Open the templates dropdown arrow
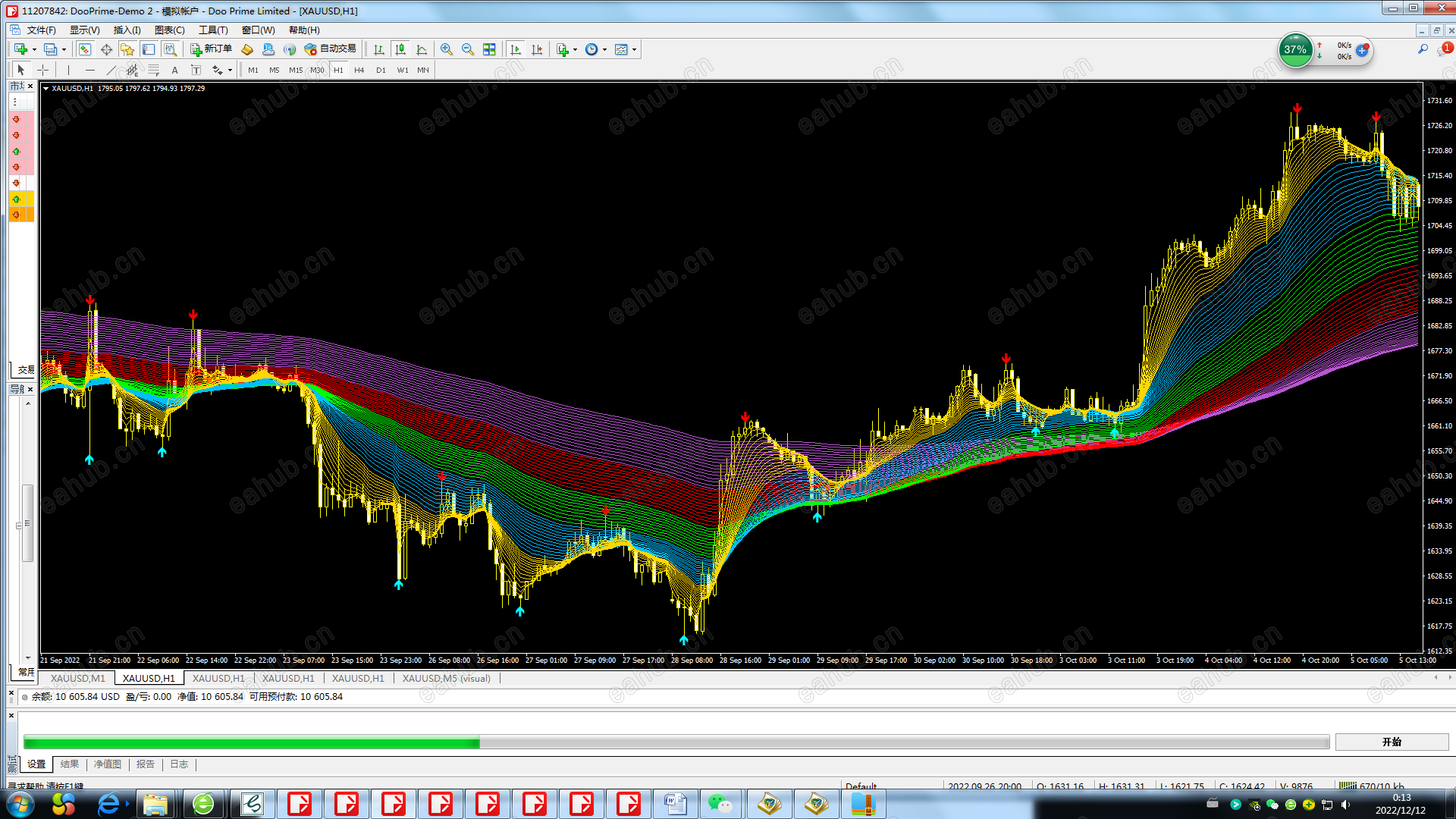The width and height of the screenshot is (1456, 819). click(634, 49)
